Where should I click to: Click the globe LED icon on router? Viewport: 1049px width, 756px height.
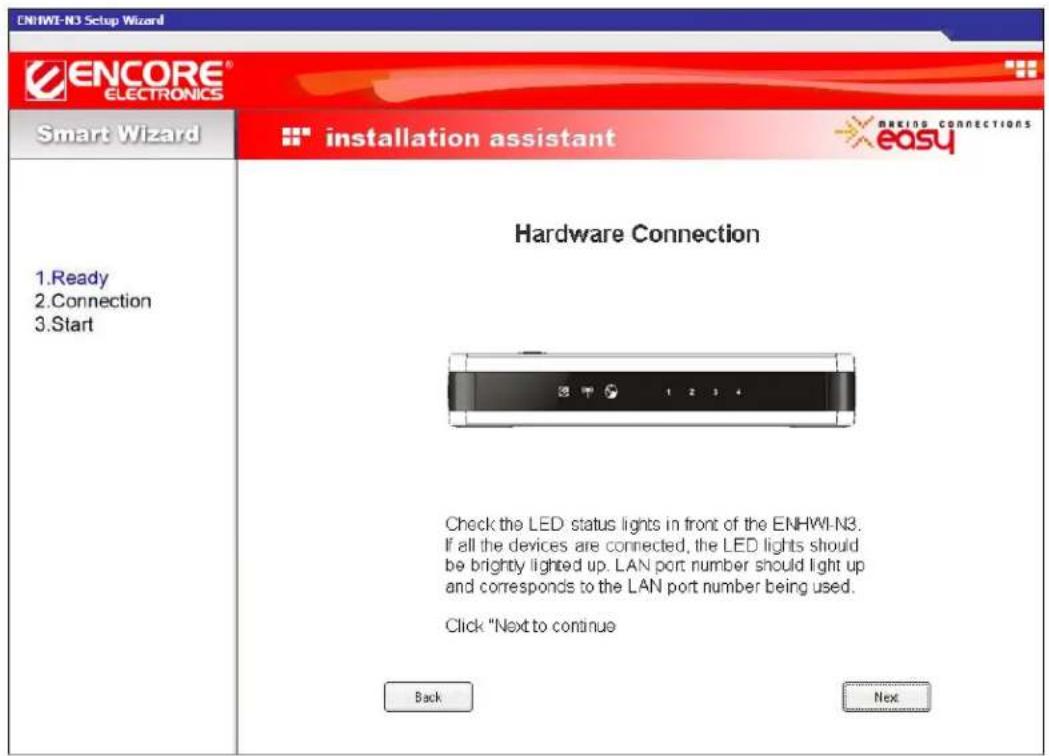tap(611, 392)
